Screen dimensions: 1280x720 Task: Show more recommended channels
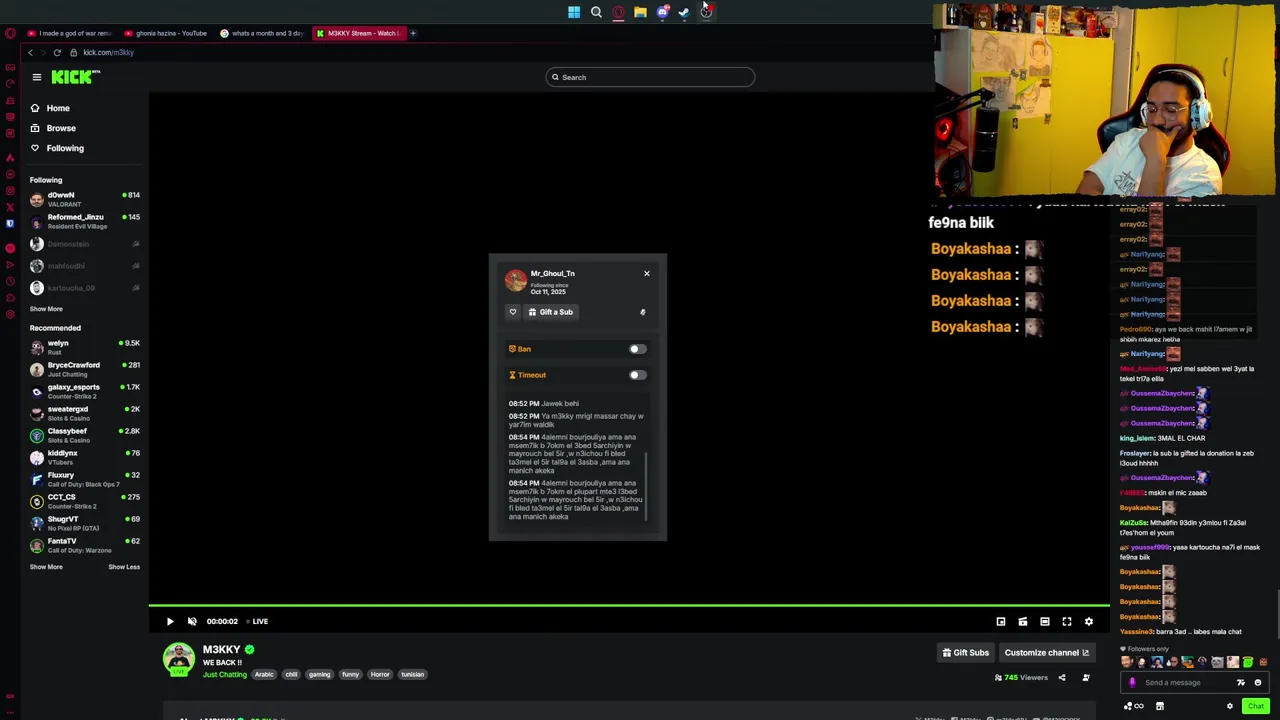point(46,567)
